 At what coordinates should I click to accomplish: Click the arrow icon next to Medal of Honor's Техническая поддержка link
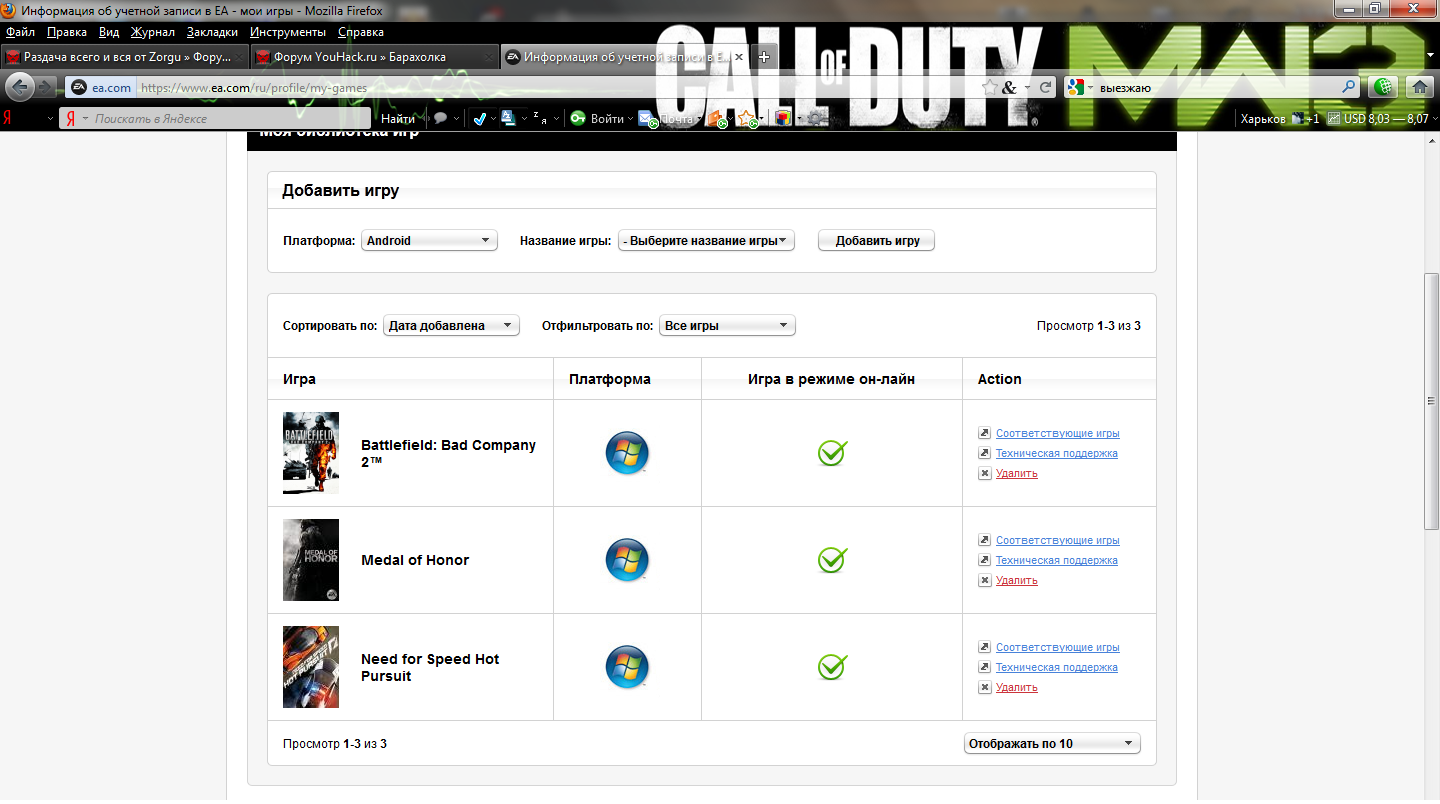pos(984,560)
